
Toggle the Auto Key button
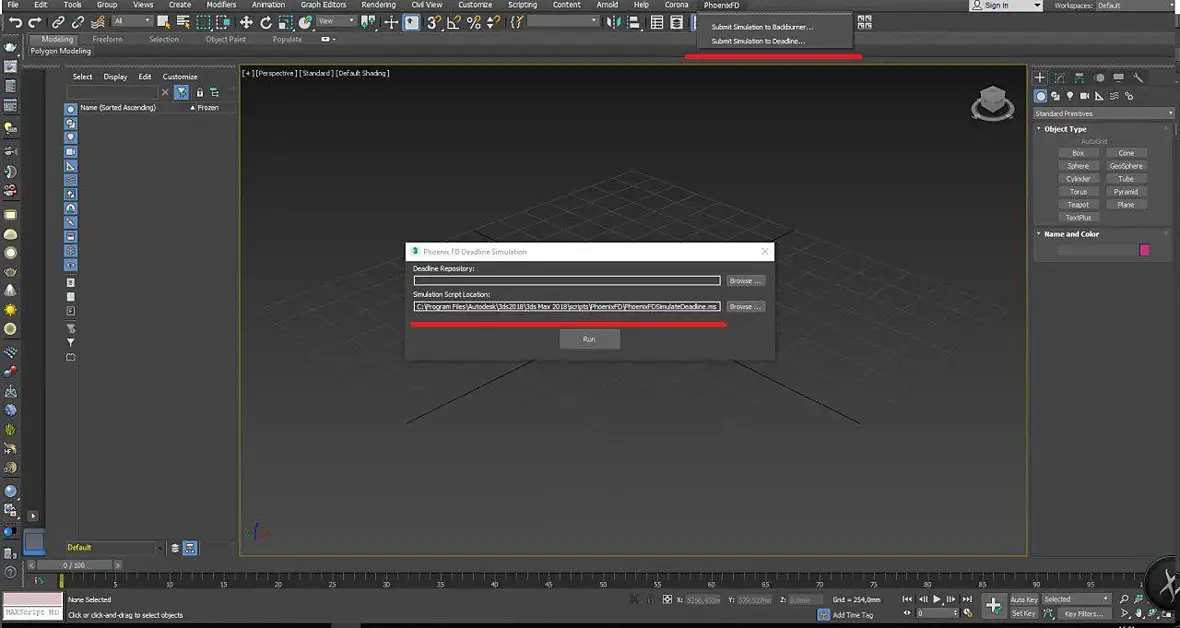click(x=1023, y=599)
